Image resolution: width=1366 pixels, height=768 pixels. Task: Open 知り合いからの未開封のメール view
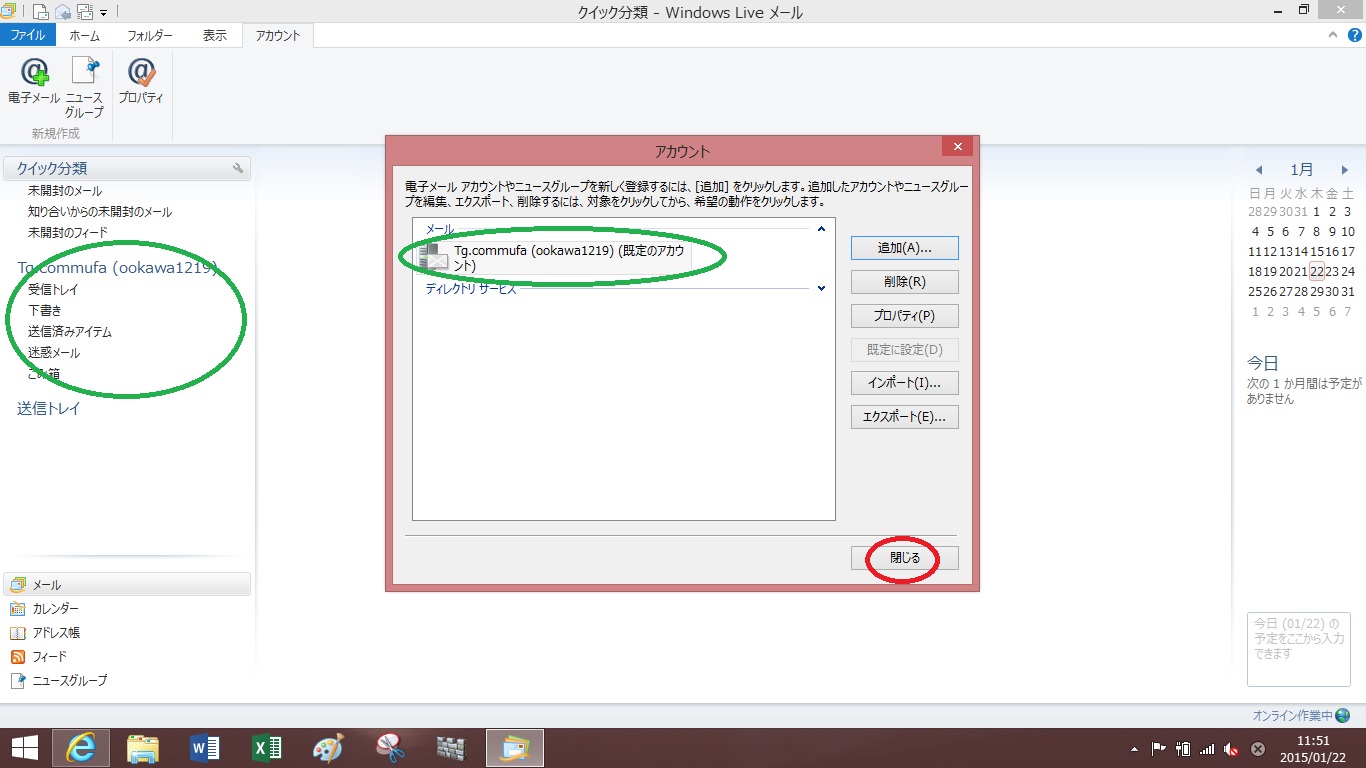(100, 212)
